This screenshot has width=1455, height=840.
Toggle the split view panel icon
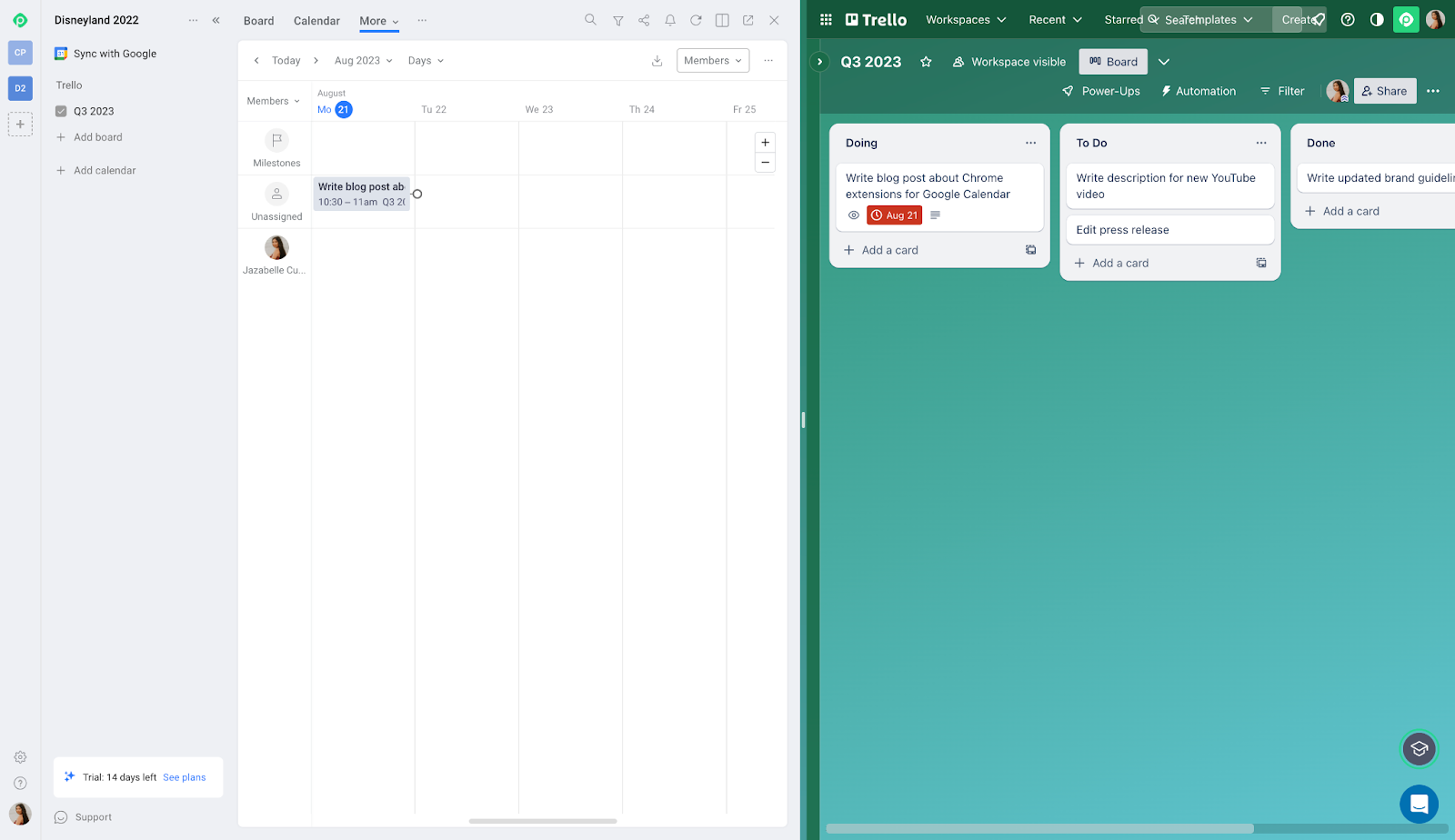pos(722,20)
